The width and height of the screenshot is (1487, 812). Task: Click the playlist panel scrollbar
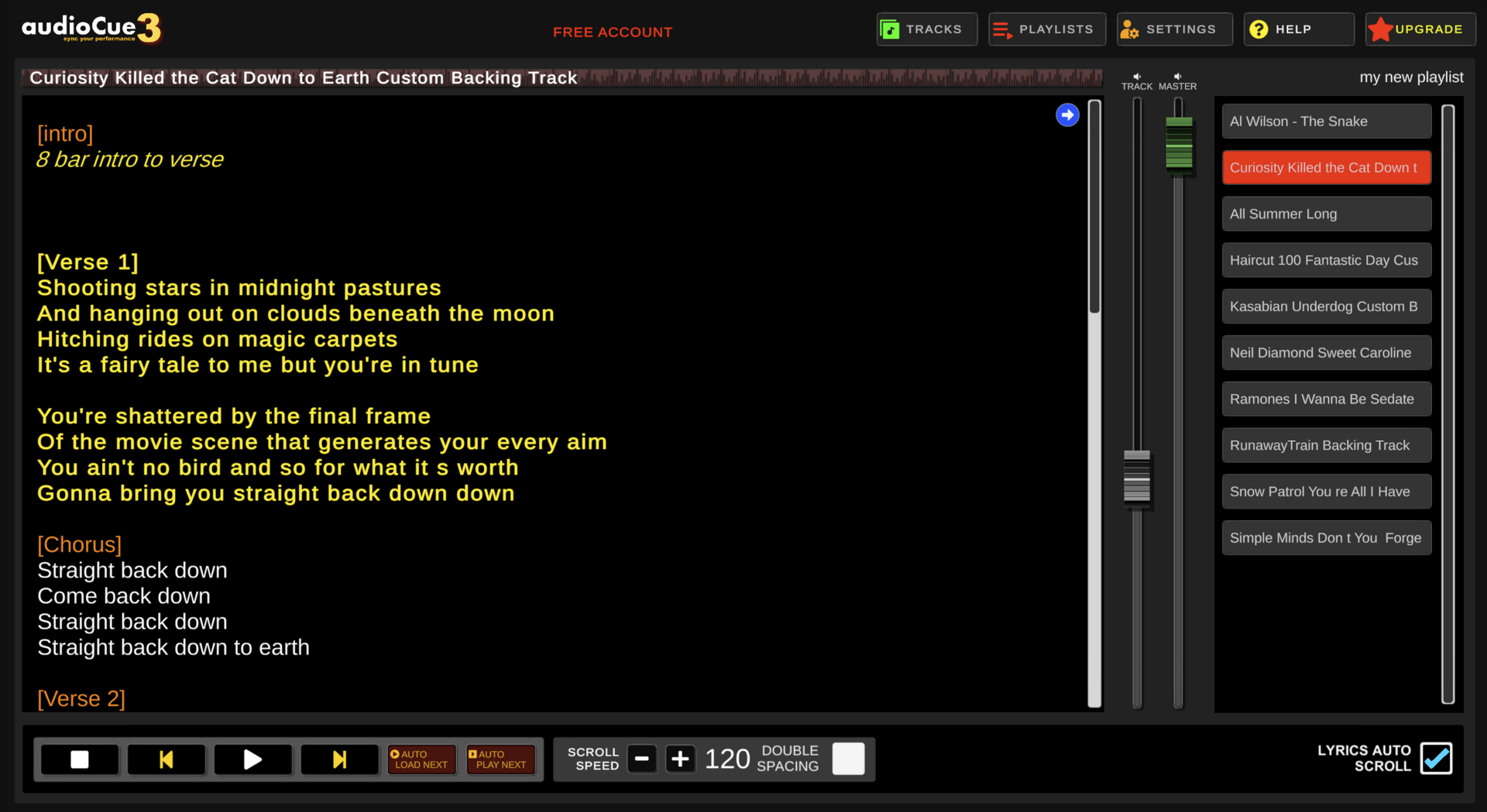[1448, 404]
